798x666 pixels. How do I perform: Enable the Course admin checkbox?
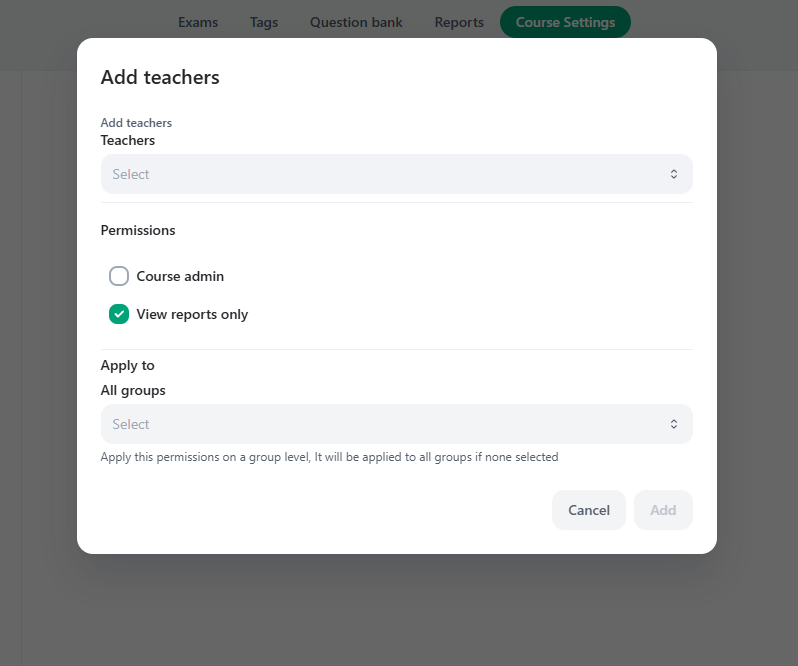point(119,276)
